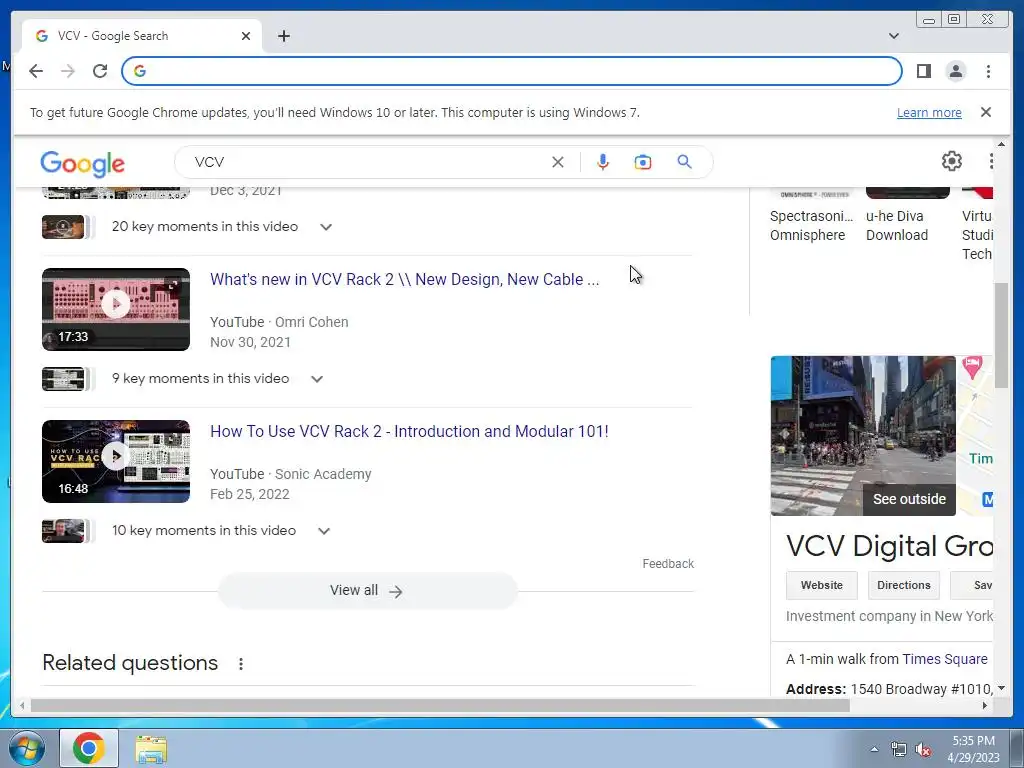Expand 9 key moments in this video
1024x768 pixels.
[317, 379]
